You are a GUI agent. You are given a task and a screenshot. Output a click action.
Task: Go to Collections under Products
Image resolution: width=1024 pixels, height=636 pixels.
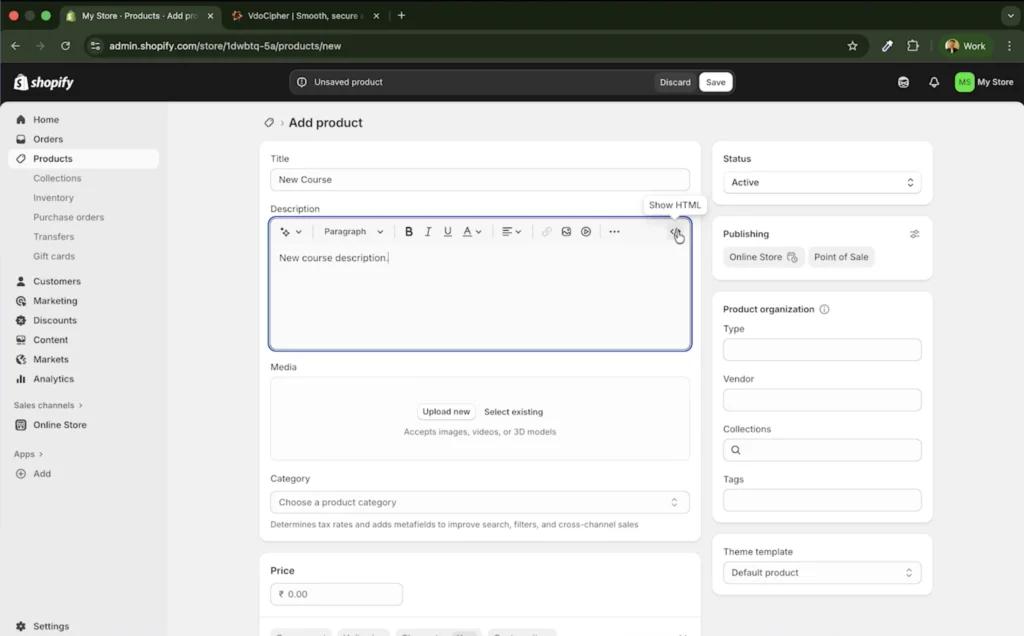pos(57,178)
